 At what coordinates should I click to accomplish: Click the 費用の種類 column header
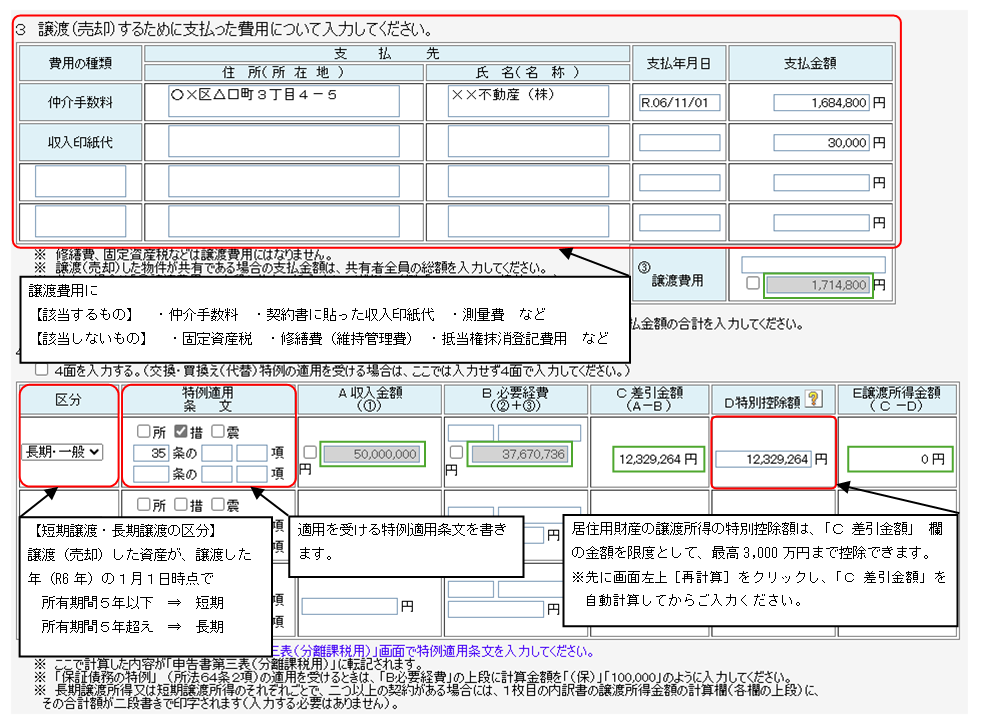[80, 63]
